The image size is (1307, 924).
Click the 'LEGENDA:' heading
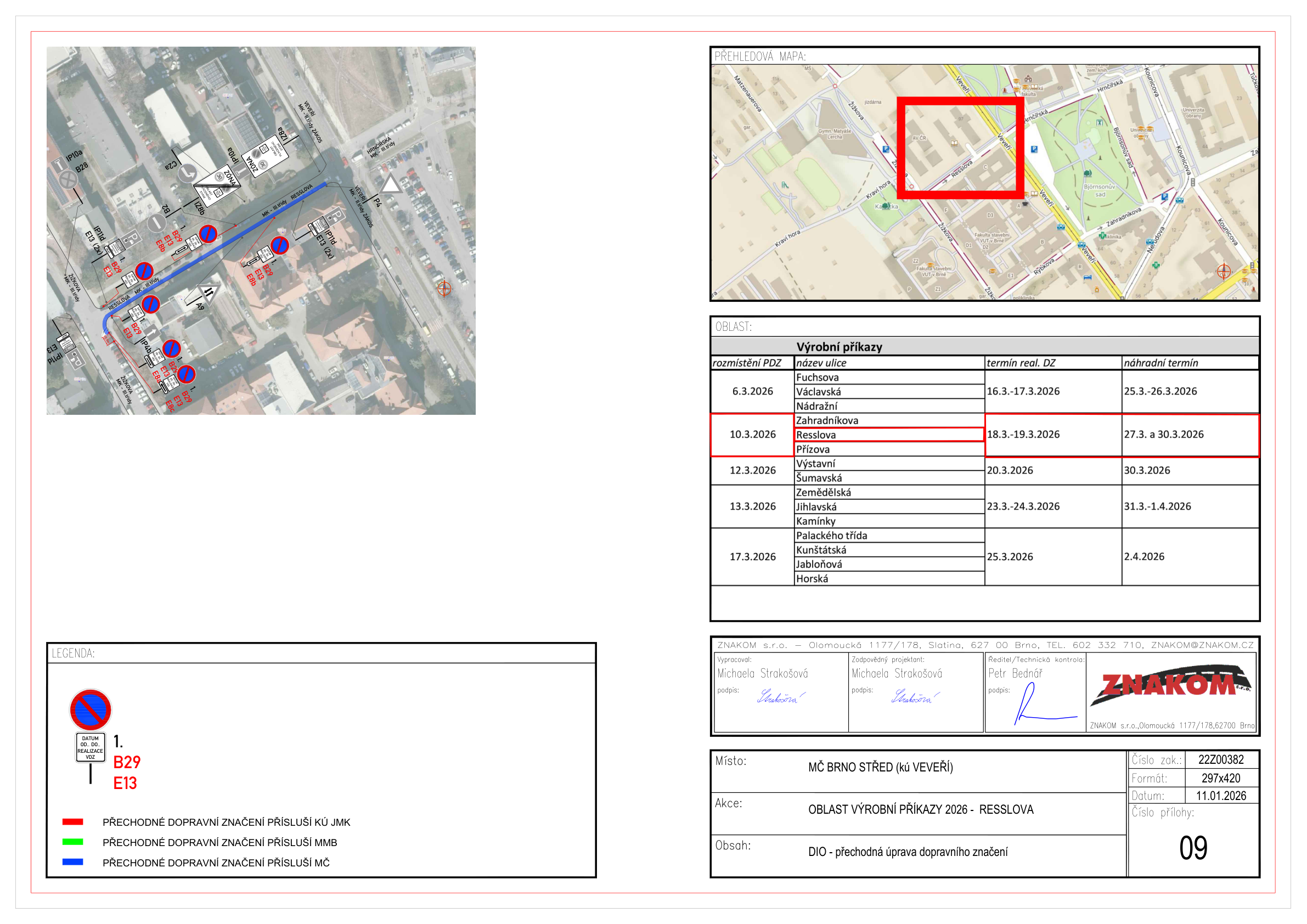coord(74,653)
